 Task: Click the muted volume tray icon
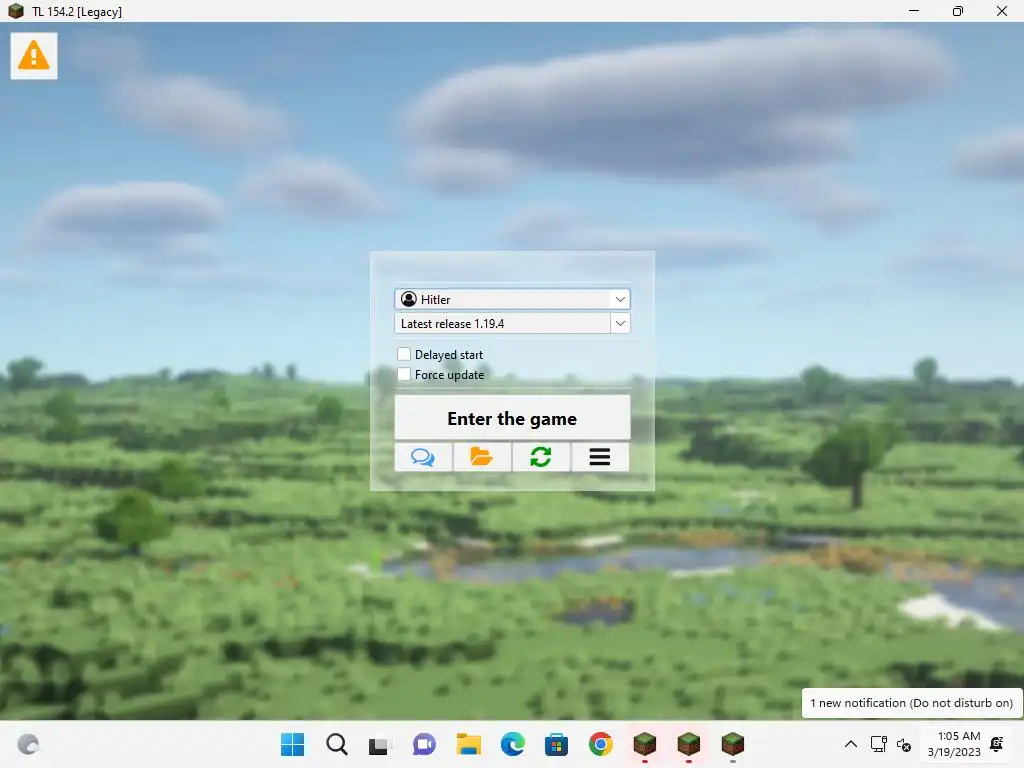pyautogui.click(x=904, y=744)
